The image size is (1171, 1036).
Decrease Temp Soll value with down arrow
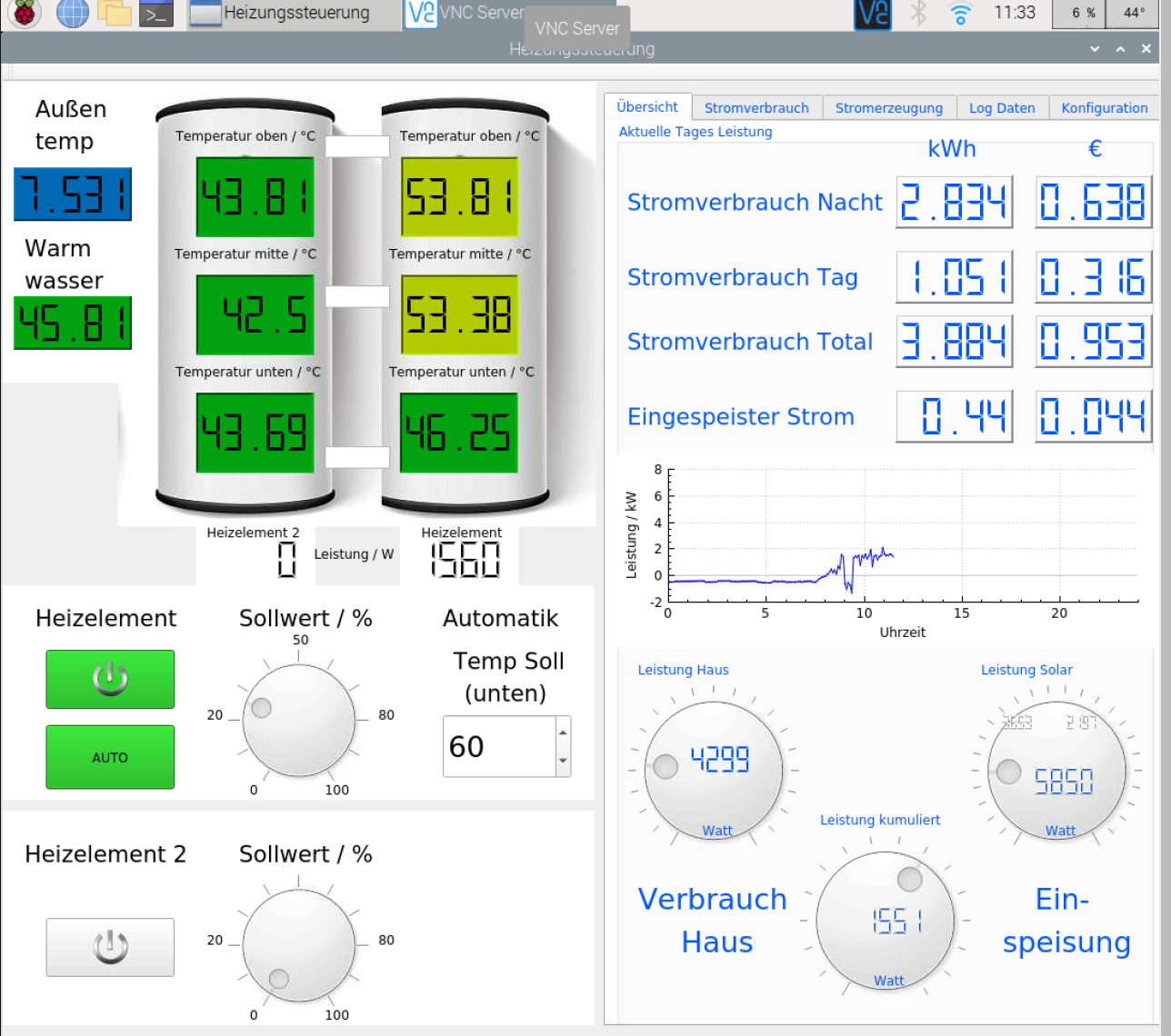pyautogui.click(x=563, y=761)
